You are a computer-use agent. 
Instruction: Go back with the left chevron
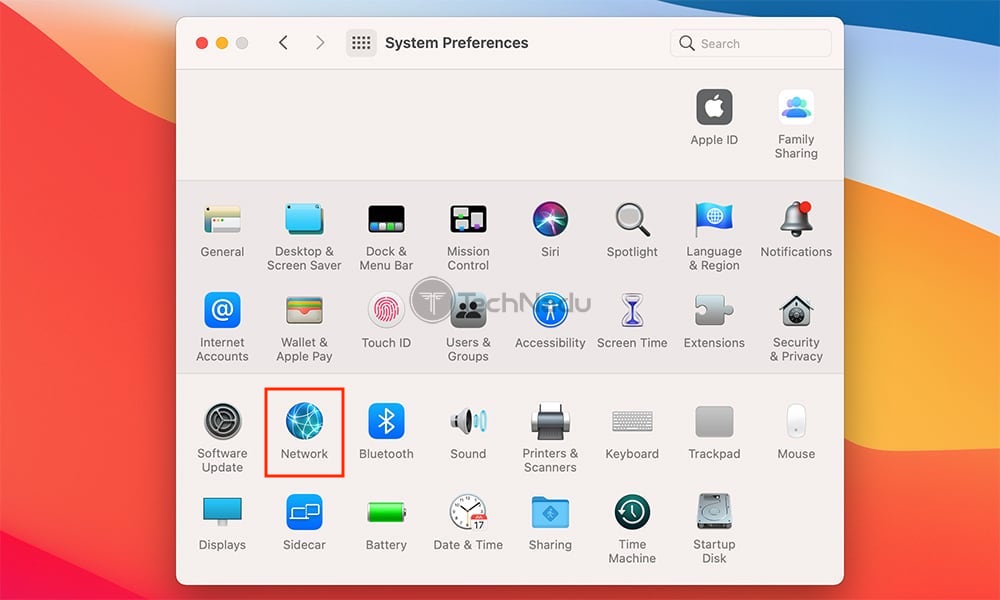[283, 43]
